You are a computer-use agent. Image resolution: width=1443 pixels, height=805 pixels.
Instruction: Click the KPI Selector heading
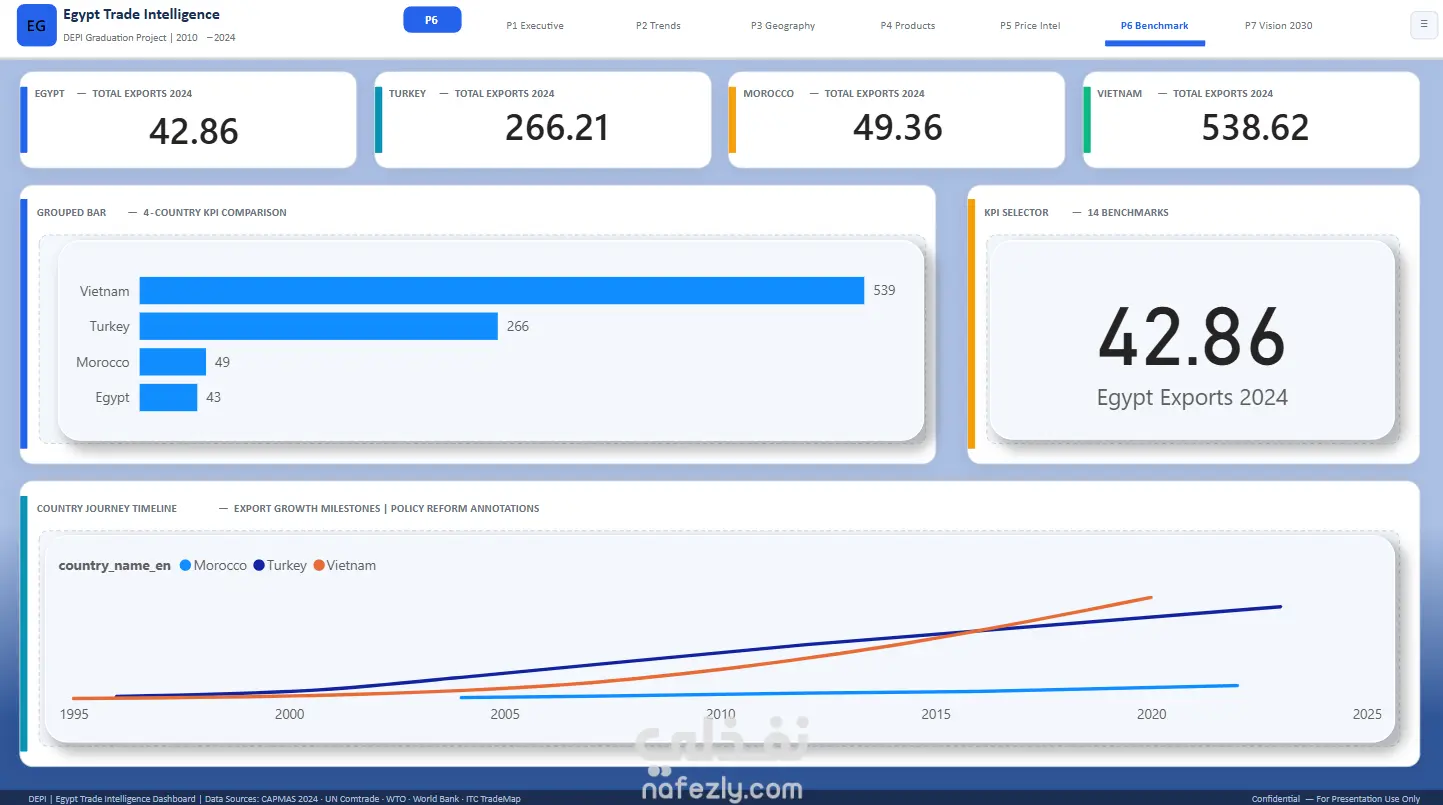[x=1016, y=212]
